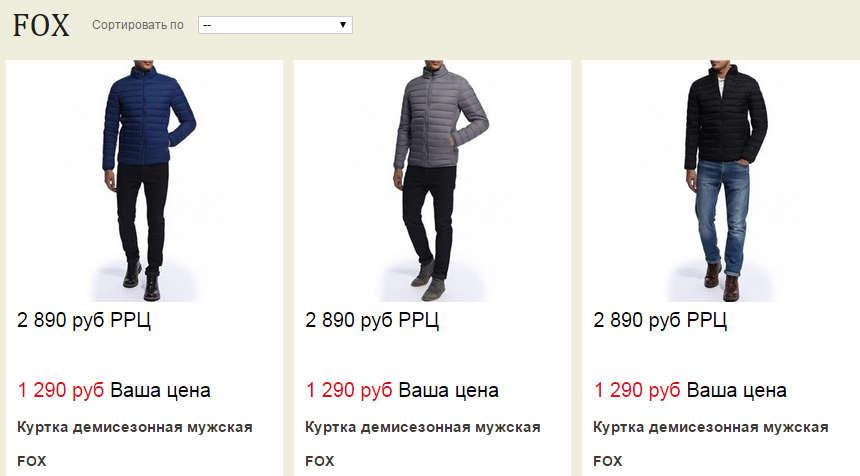Click Ваша цена text on first card
This screenshot has height=476, width=860.
(x=160, y=390)
